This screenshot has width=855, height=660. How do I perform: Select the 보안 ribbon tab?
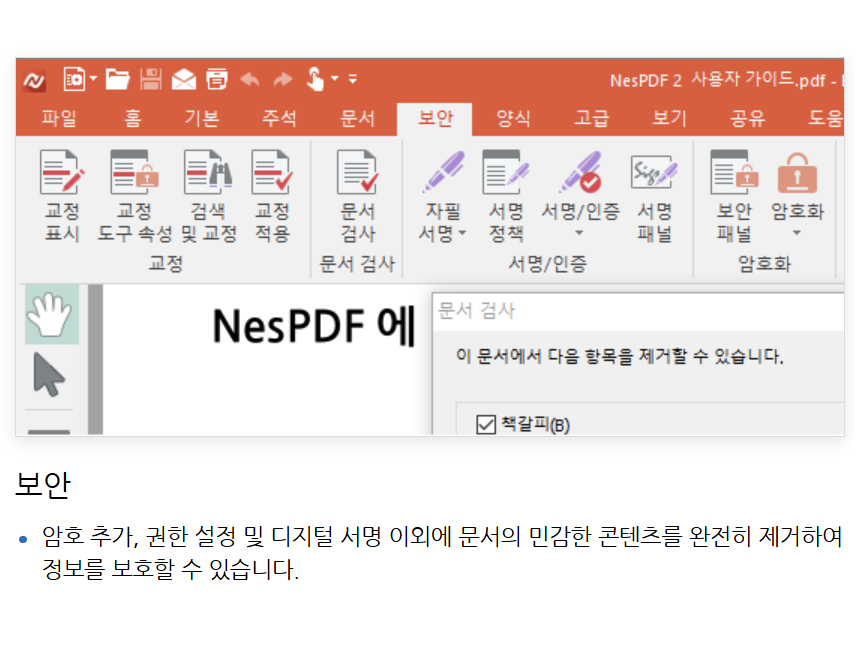pyautogui.click(x=435, y=118)
